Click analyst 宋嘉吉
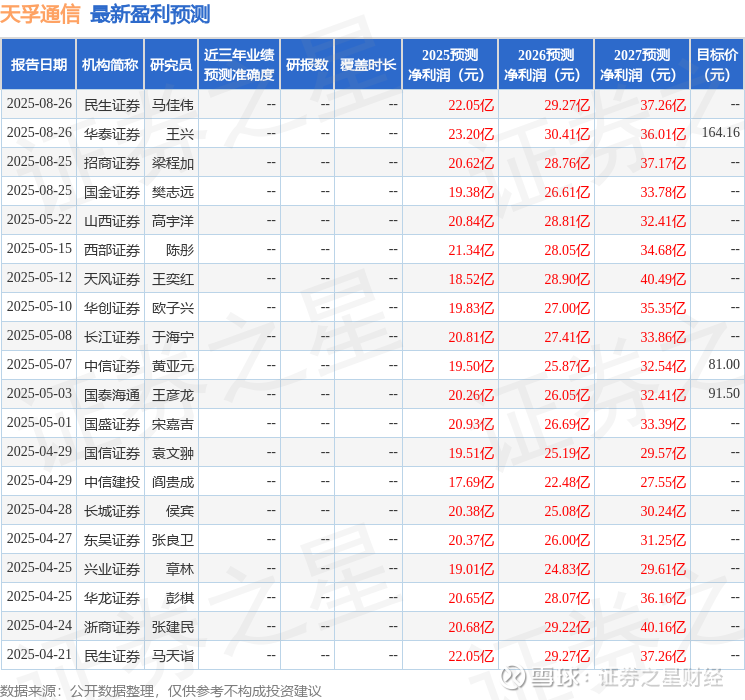This screenshot has height=700, width=745. click(172, 424)
